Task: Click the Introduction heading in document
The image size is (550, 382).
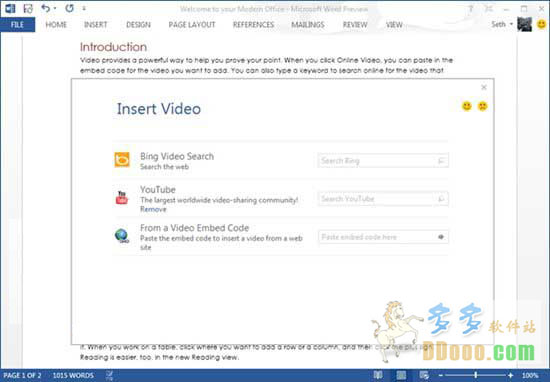Action: click(x=113, y=47)
